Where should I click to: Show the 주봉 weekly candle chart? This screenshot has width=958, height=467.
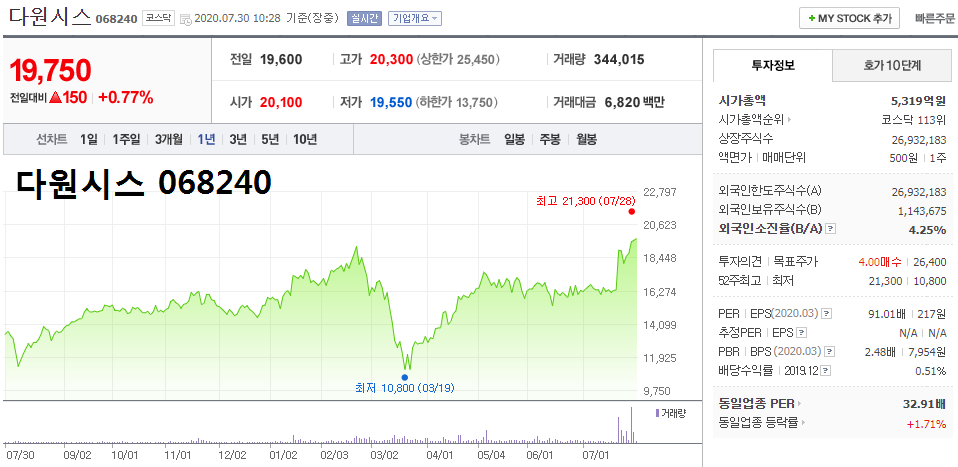click(549, 139)
